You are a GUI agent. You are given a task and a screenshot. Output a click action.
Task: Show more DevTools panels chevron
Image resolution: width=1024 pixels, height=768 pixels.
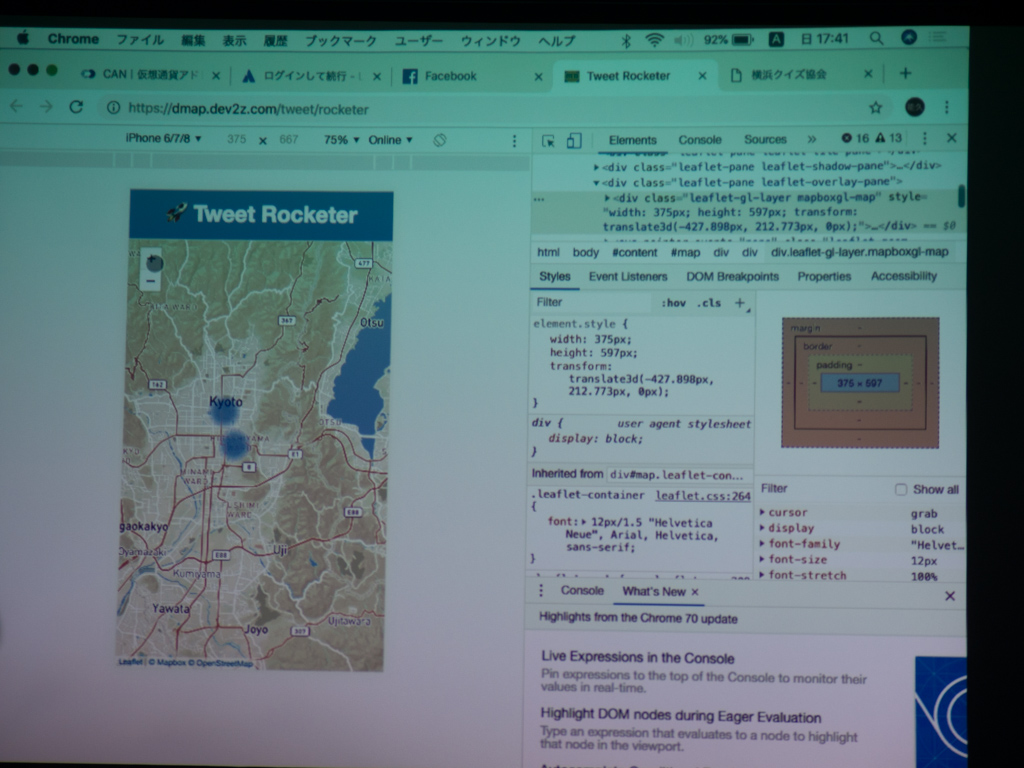click(812, 139)
